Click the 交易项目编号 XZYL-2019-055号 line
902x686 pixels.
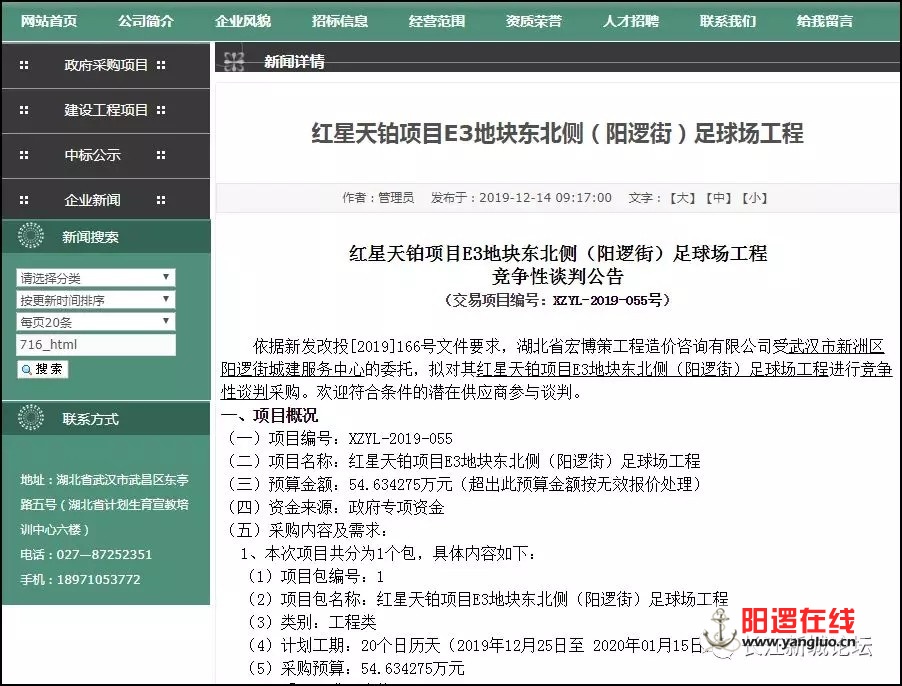click(x=557, y=300)
